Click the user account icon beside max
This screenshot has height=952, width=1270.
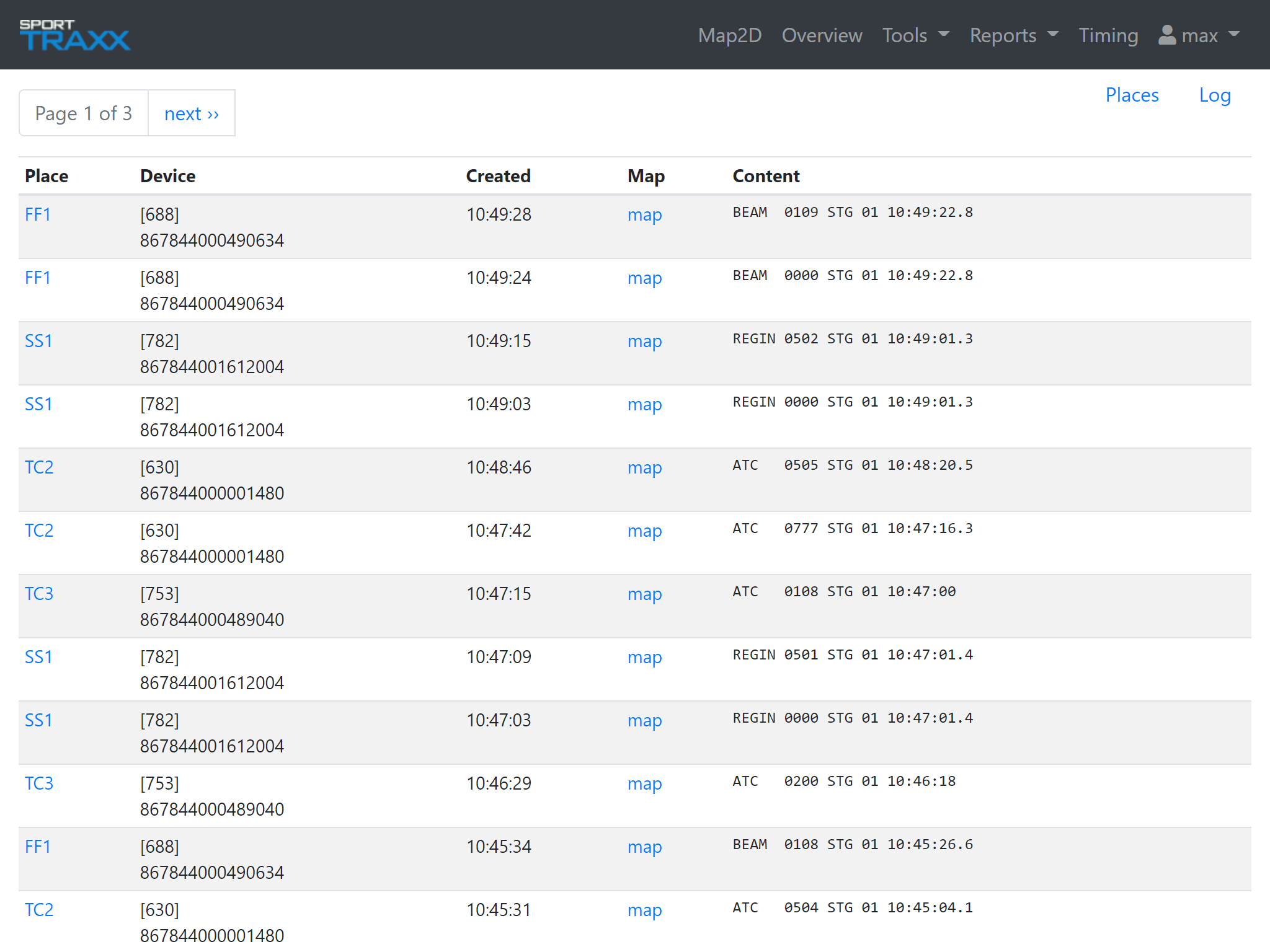click(x=1168, y=35)
